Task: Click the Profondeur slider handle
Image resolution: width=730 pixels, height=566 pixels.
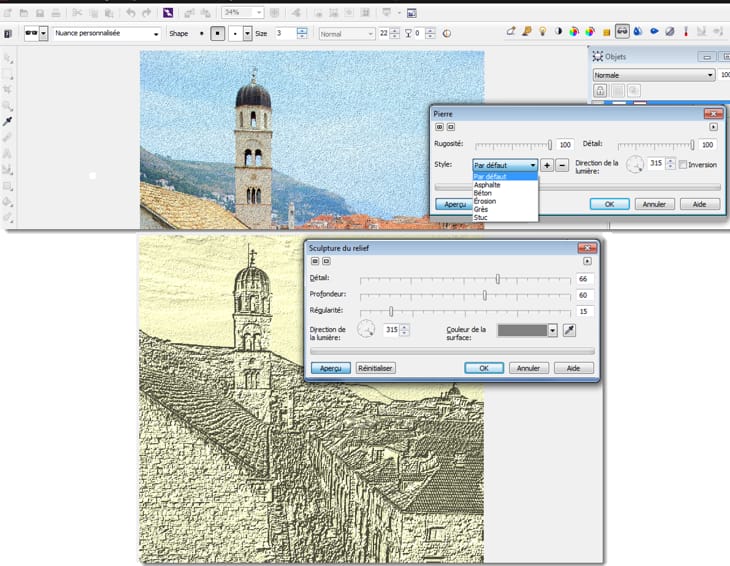Action: click(485, 295)
